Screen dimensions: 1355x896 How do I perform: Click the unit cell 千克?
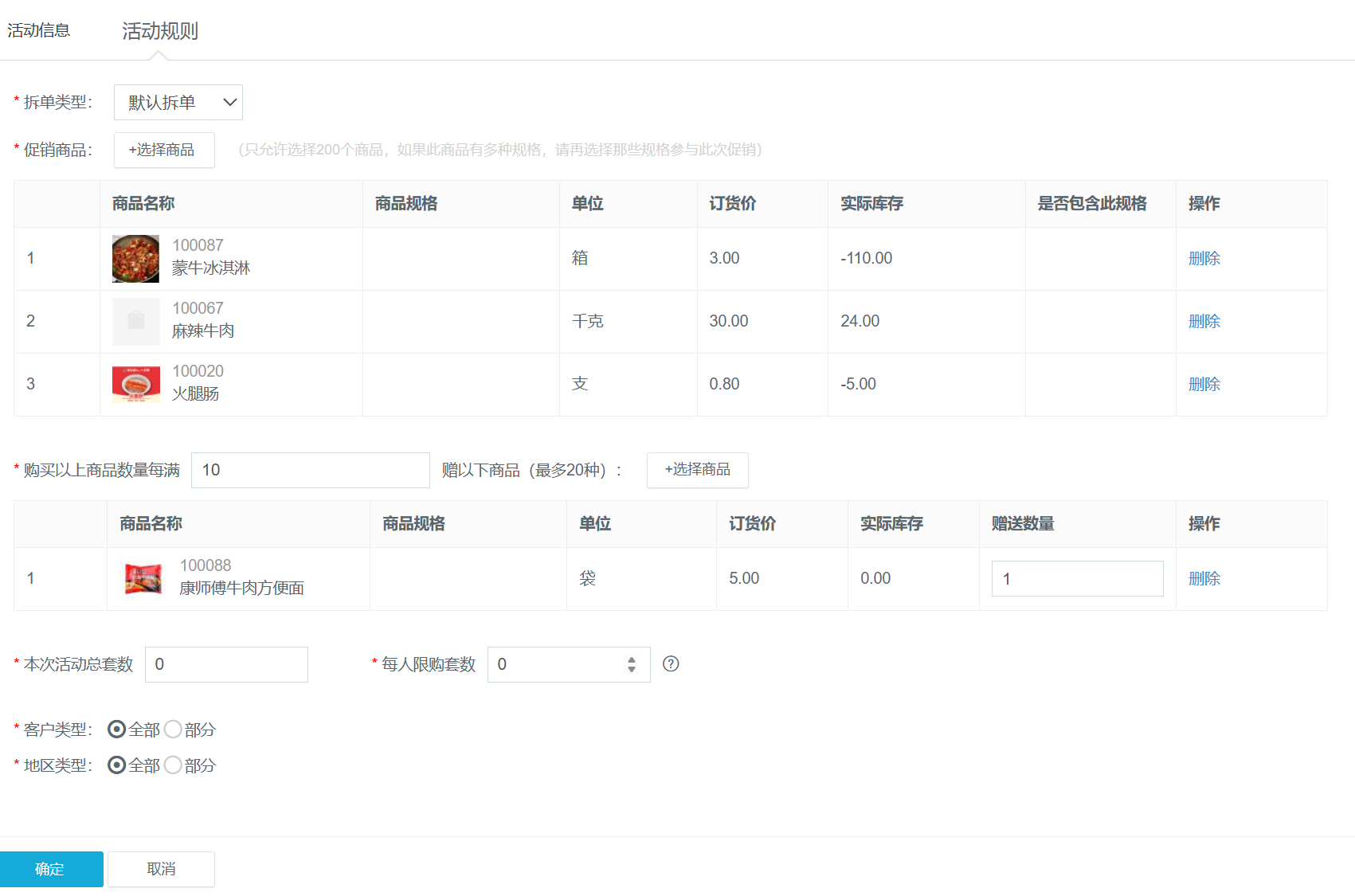[x=588, y=321]
